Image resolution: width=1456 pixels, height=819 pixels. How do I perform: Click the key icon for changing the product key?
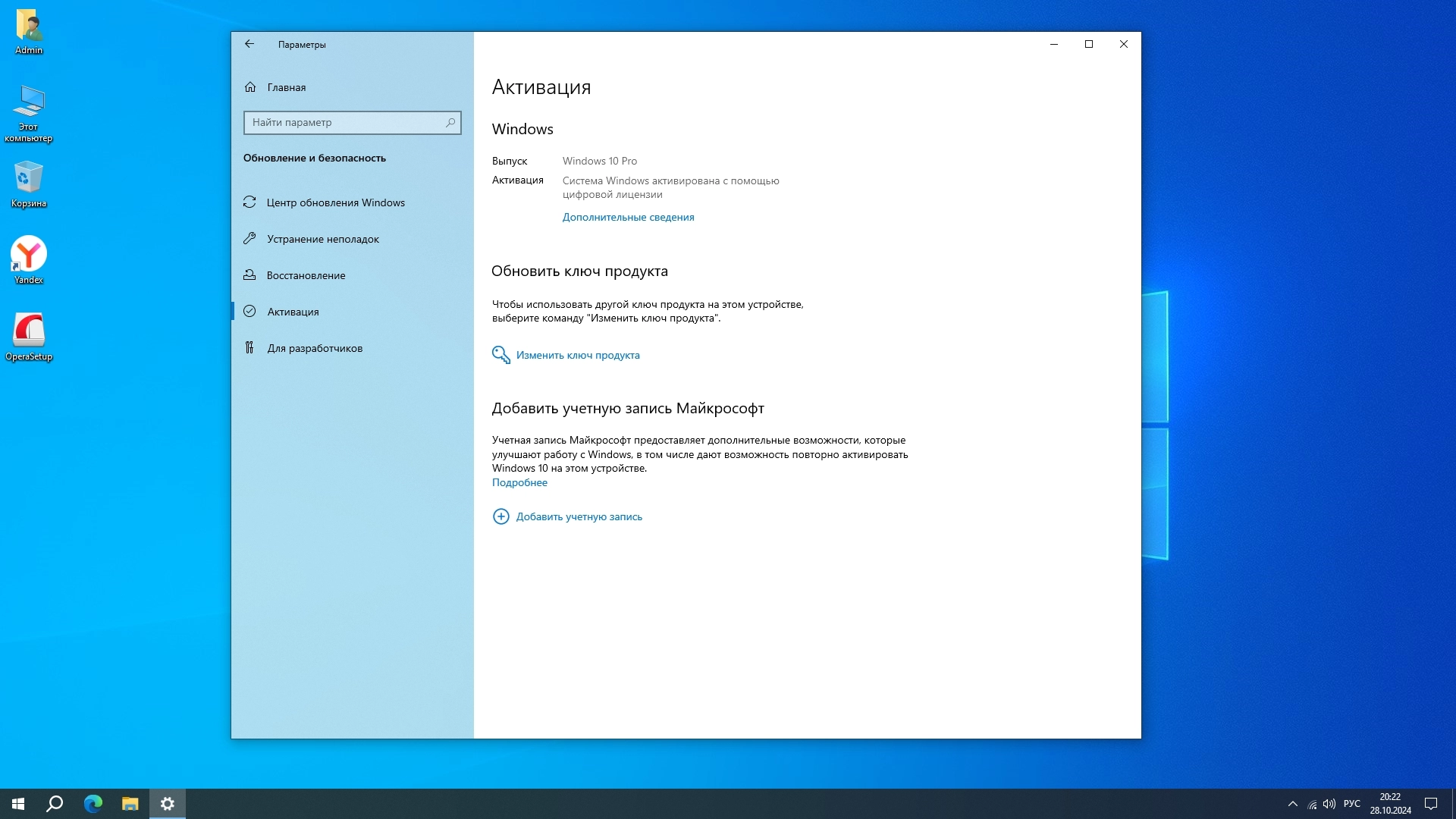(500, 355)
